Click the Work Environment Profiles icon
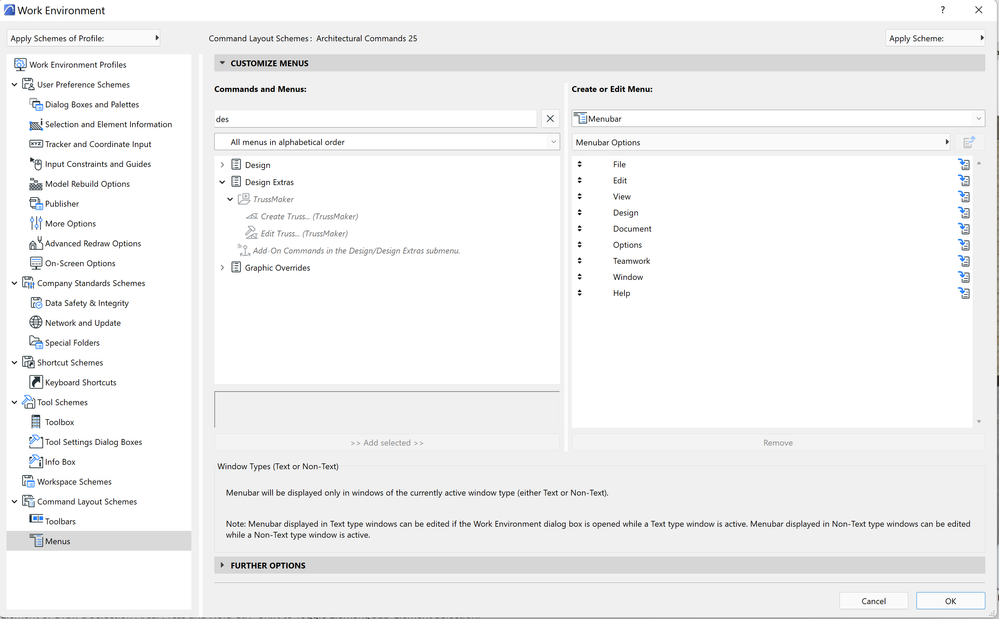Screen dimensions: 999x619 click(x=20, y=64)
